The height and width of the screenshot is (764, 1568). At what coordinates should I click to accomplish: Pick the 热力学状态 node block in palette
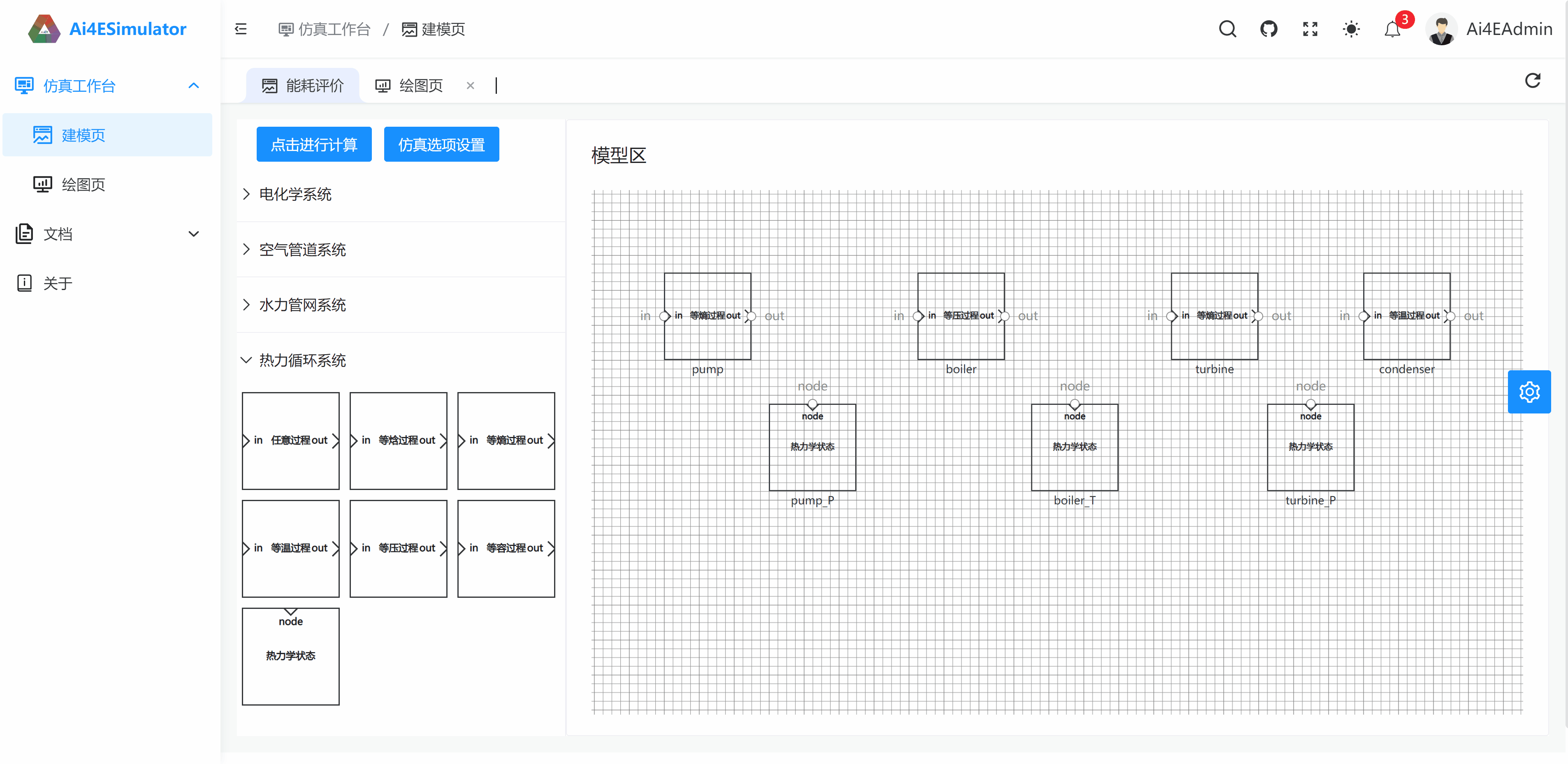point(290,656)
